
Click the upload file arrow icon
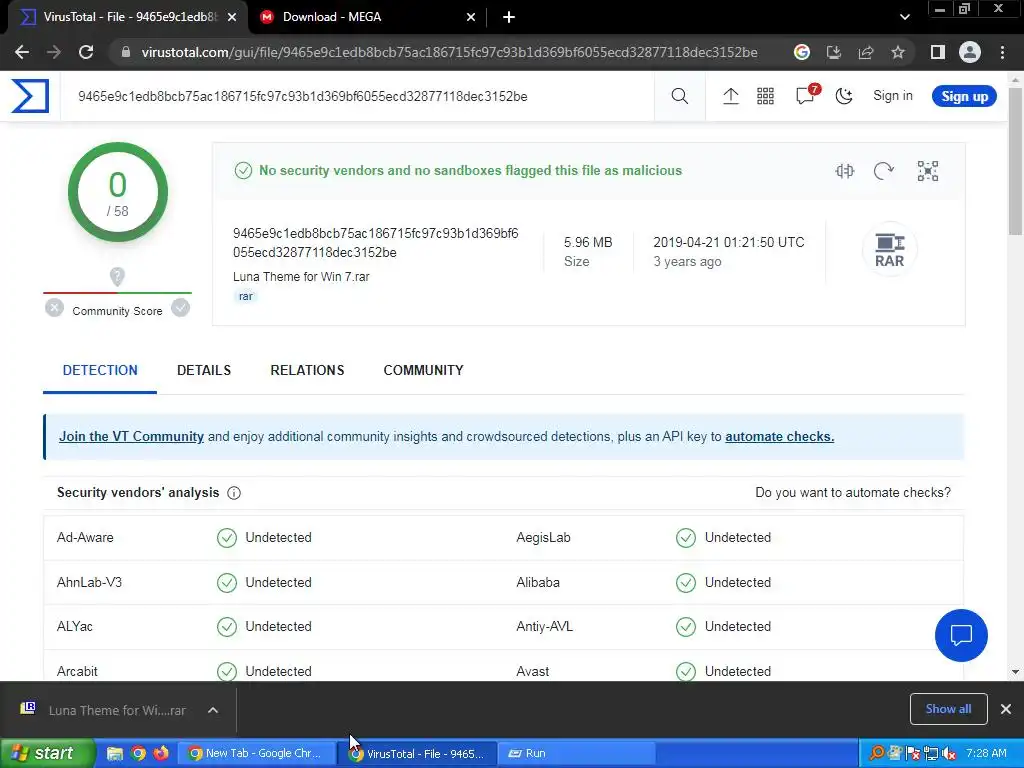coord(731,96)
